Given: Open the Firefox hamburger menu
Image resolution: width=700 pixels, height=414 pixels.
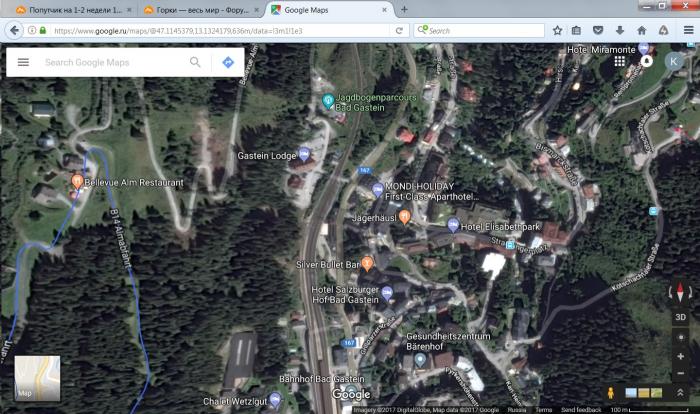Looking at the screenshot, I should coord(688,30).
